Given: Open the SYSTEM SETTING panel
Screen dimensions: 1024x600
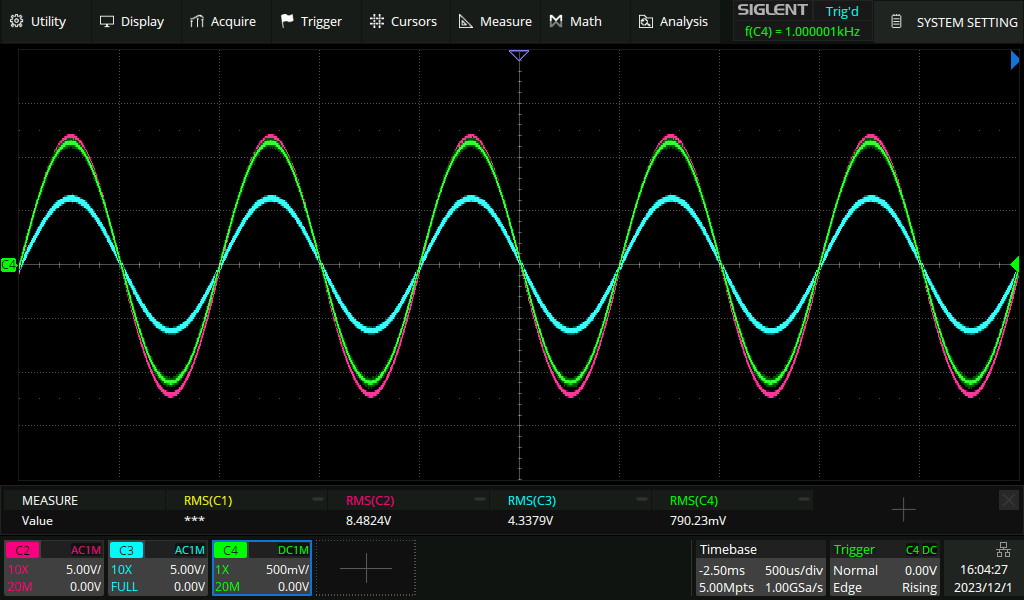Looking at the screenshot, I should tap(948, 22).
